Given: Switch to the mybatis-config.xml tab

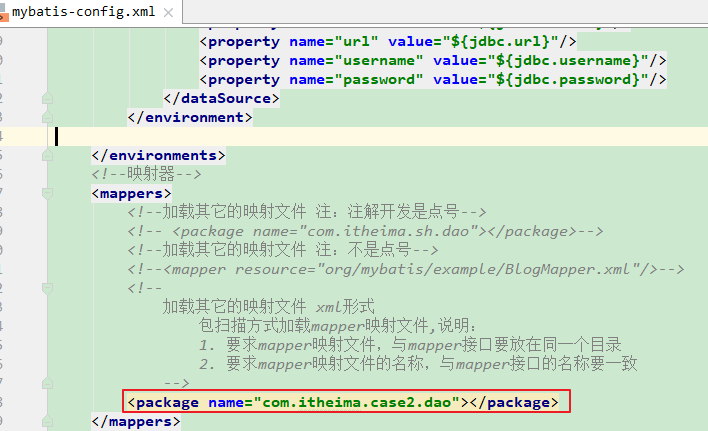Looking at the screenshot, I should click(84, 11).
